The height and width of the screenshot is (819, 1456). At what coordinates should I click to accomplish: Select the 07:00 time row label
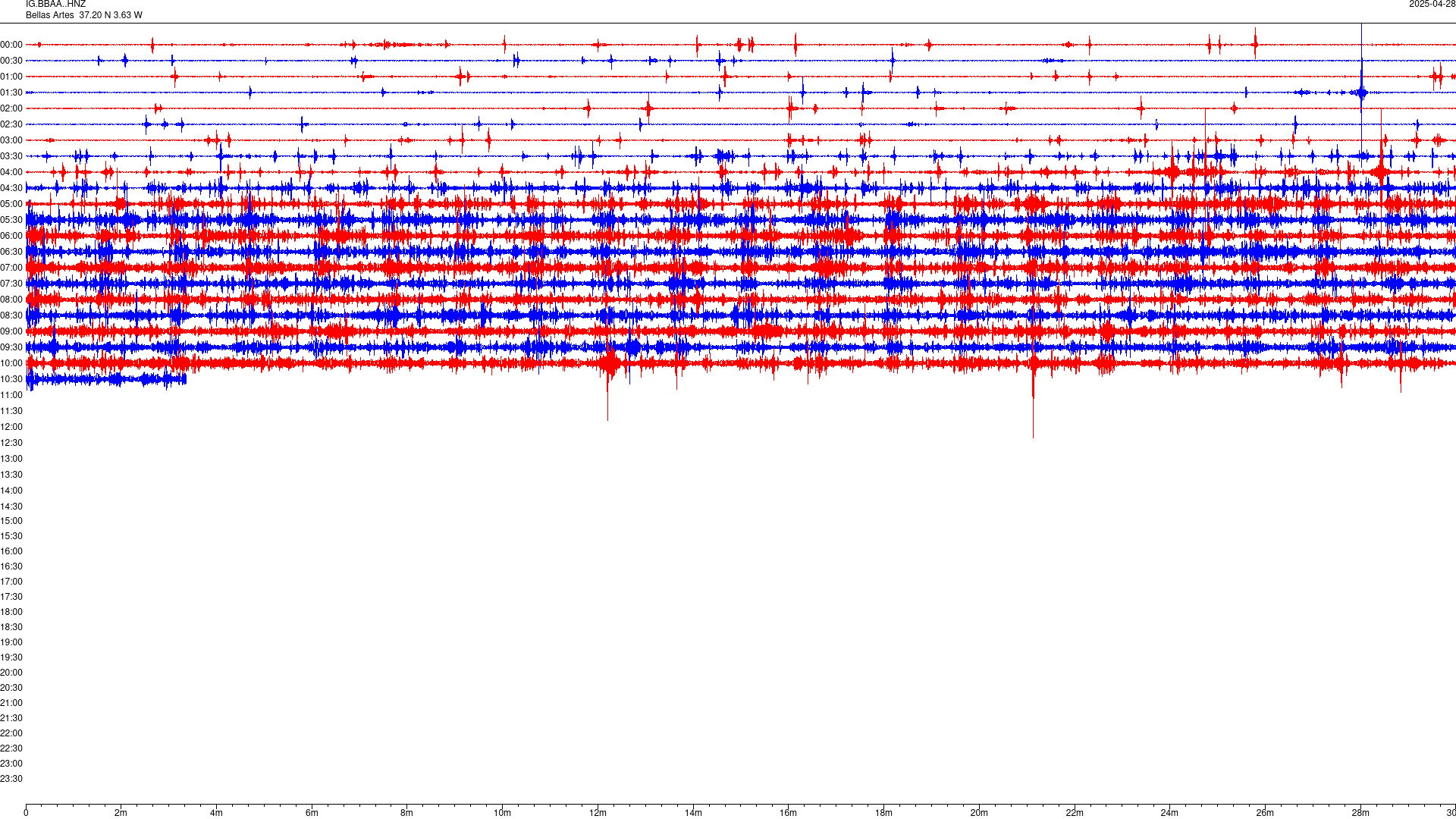coord(11,268)
